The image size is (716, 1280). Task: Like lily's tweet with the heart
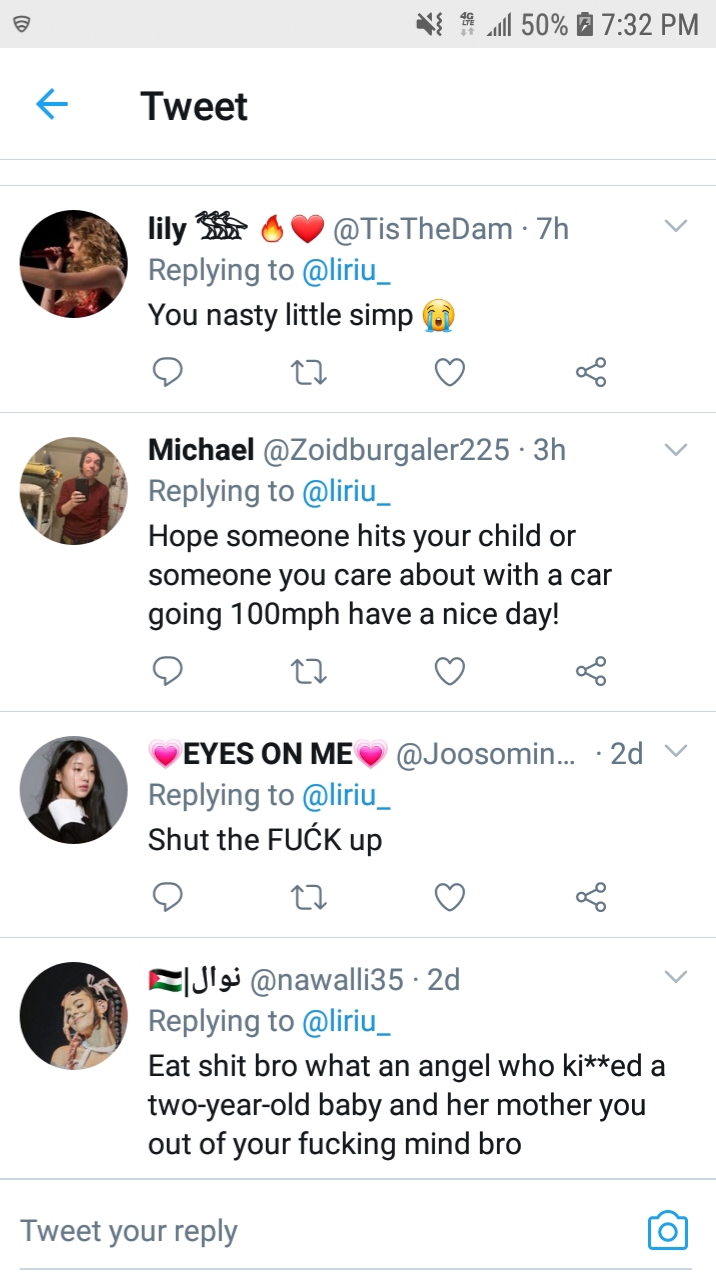click(x=450, y=373)
